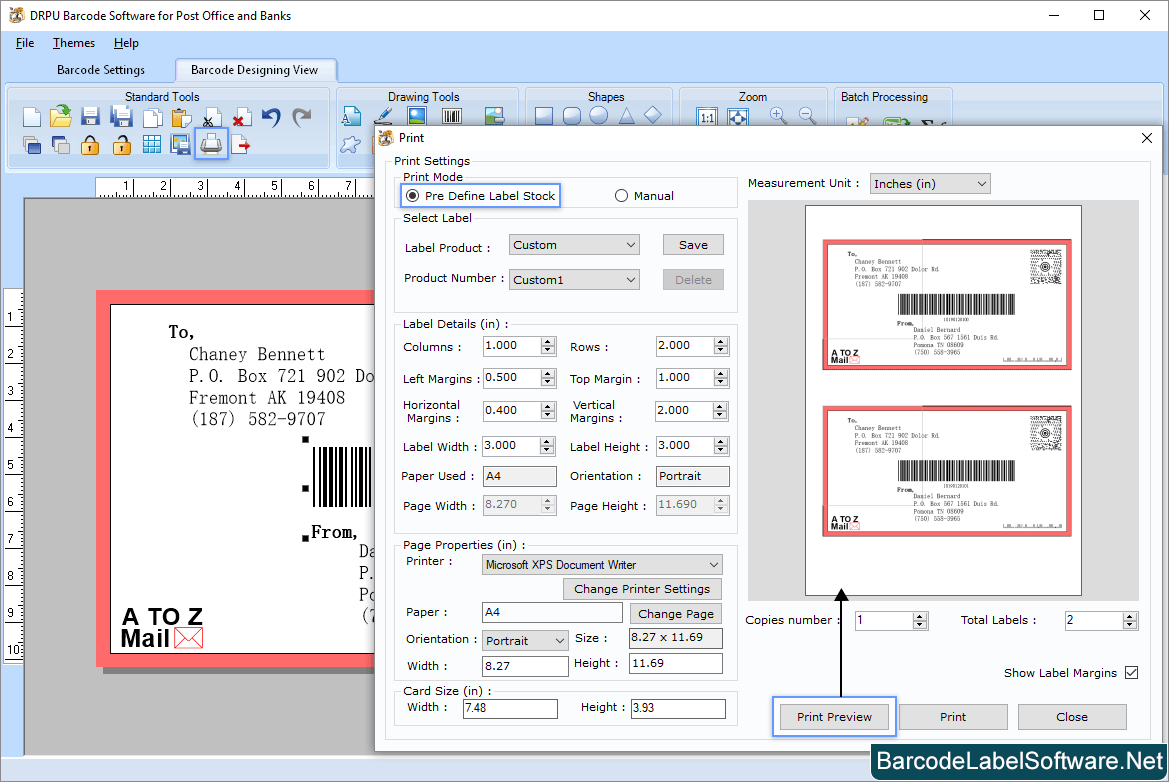1169x782 pixels.
Task: Select the pencil Drawing Tools icon
Action: pos(384,116)
